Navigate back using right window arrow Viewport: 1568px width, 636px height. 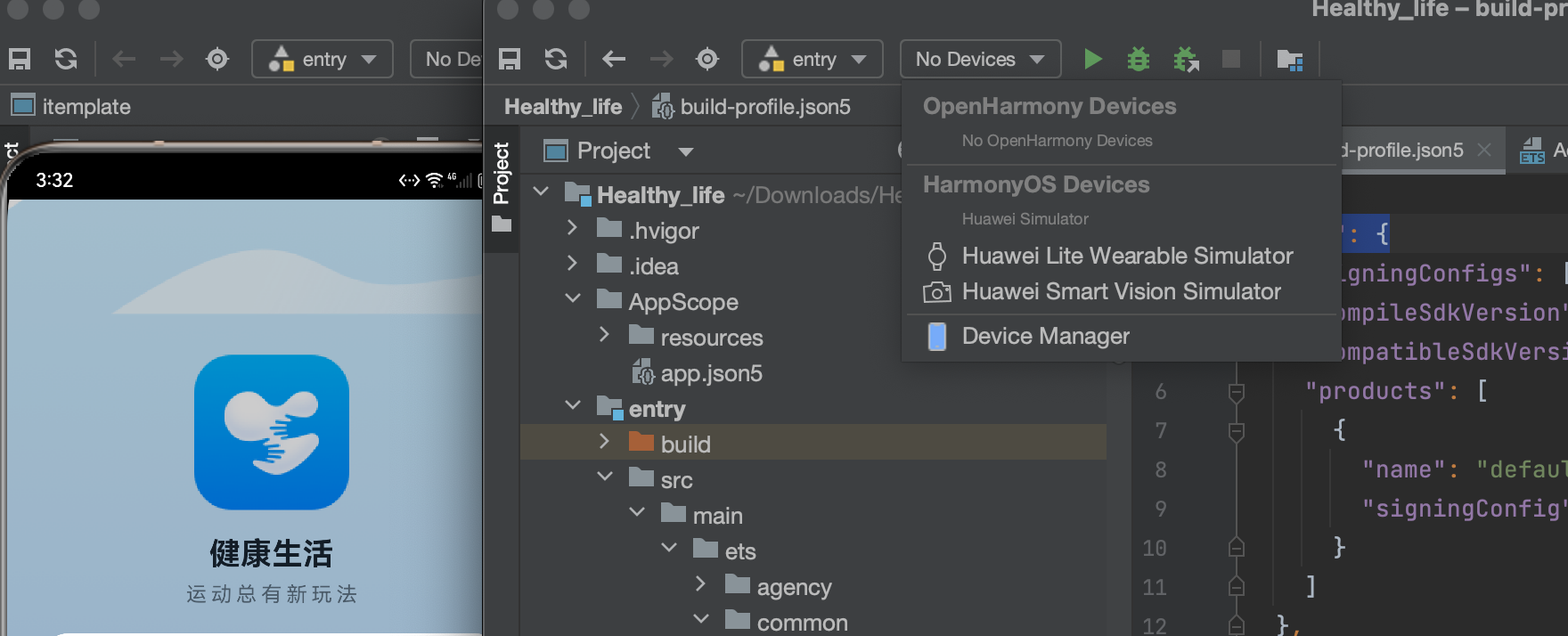click(614, 59)
